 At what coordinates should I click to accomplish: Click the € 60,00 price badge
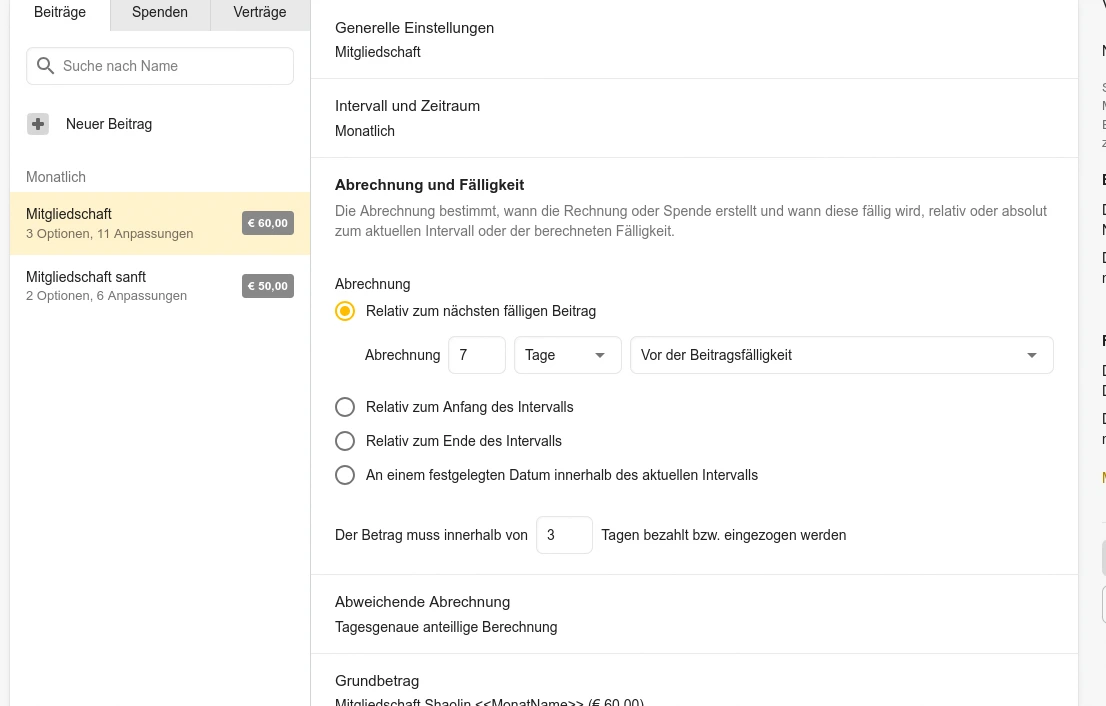click(267, 223)
